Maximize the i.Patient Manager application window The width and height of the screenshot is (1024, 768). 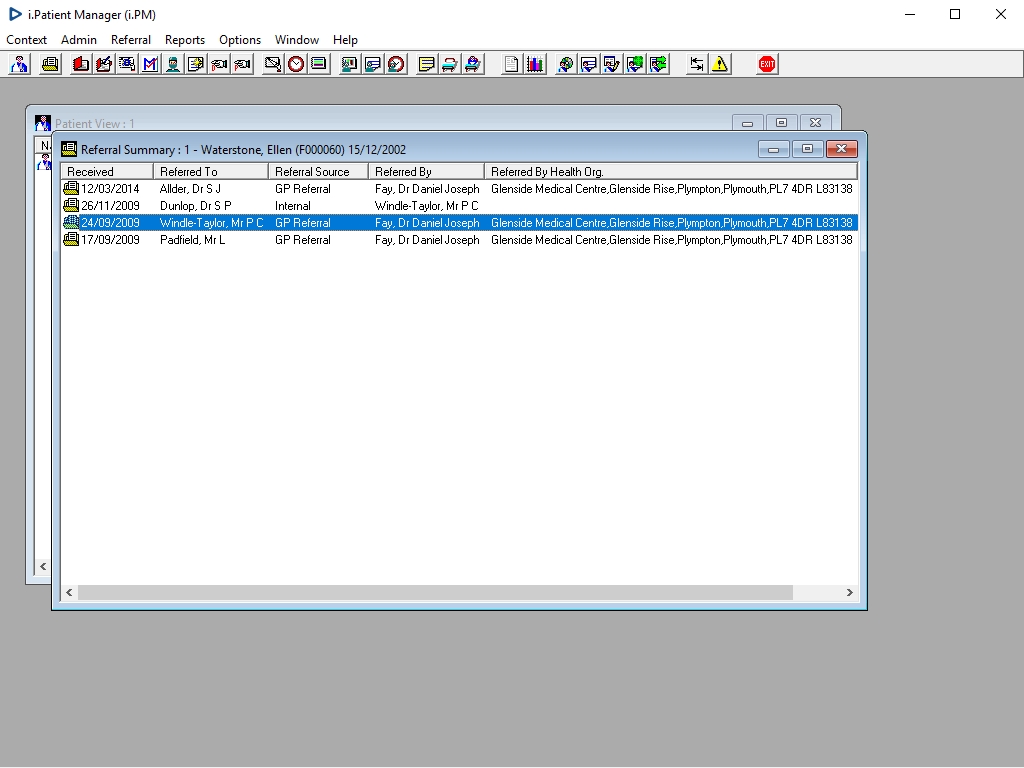point(955,14)
